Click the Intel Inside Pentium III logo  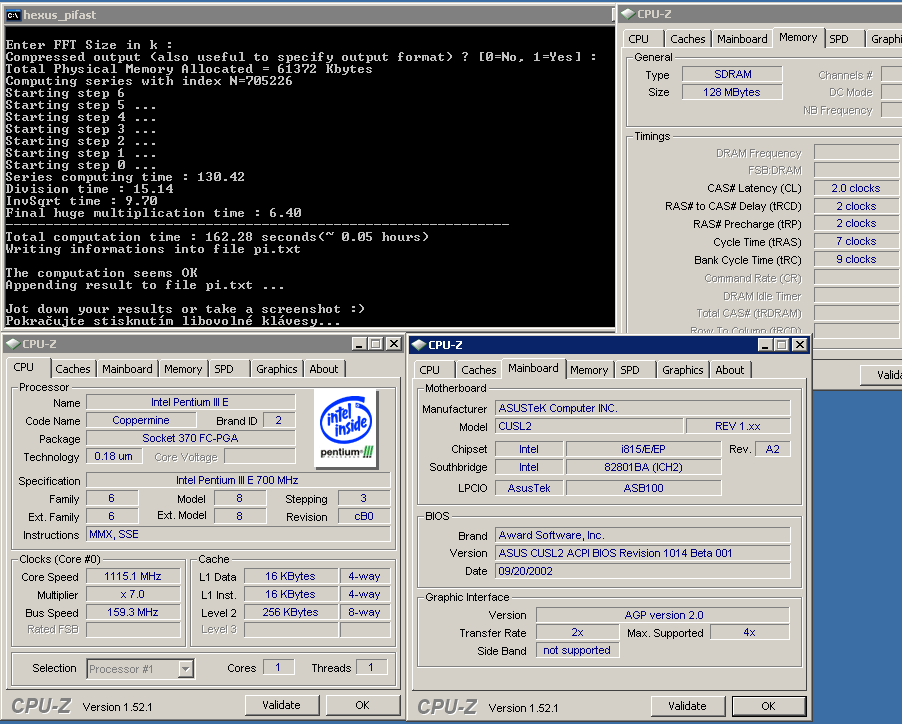(346, 425)
